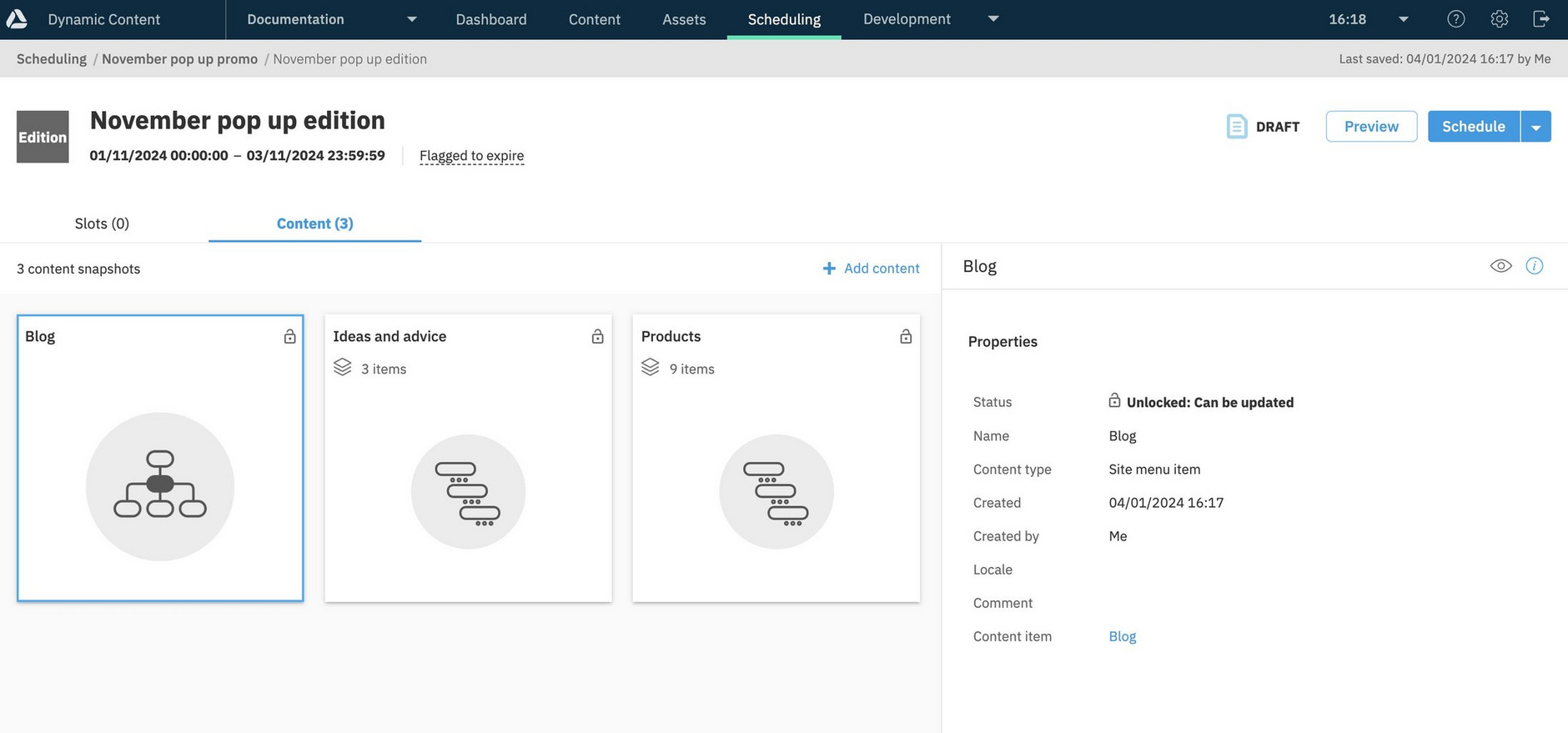Open the Schedule button dropdown arrow
Screen dimensions: 1568x733
click(x=1535, y=127)
